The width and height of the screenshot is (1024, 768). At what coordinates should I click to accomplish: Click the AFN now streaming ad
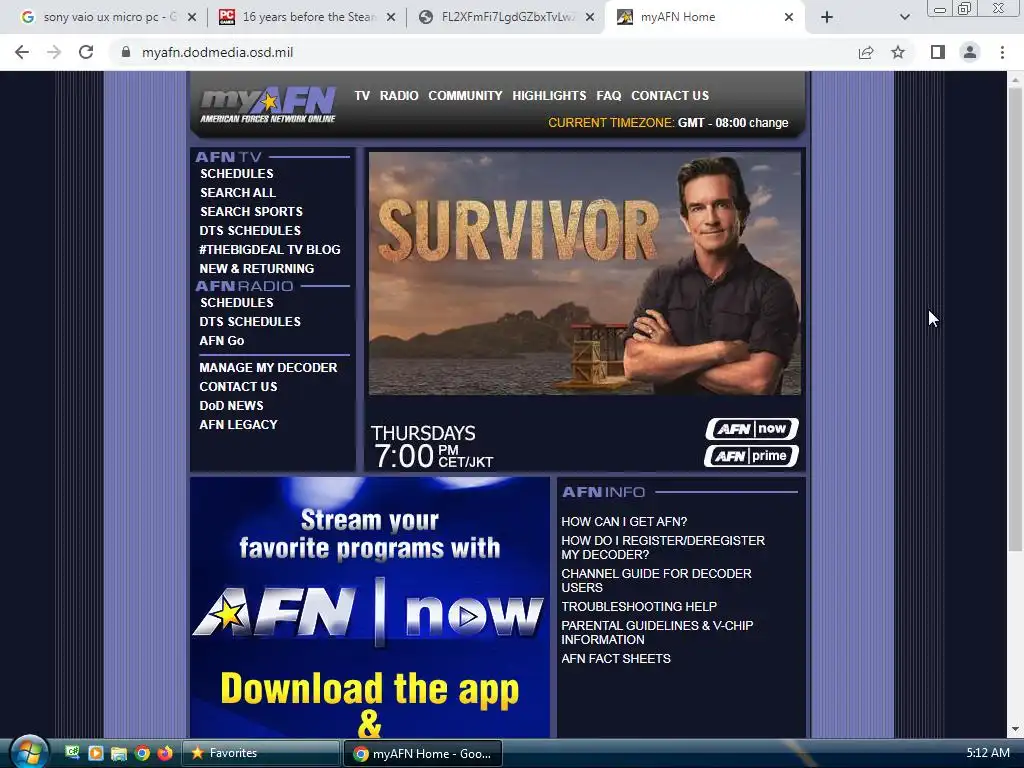370,607
